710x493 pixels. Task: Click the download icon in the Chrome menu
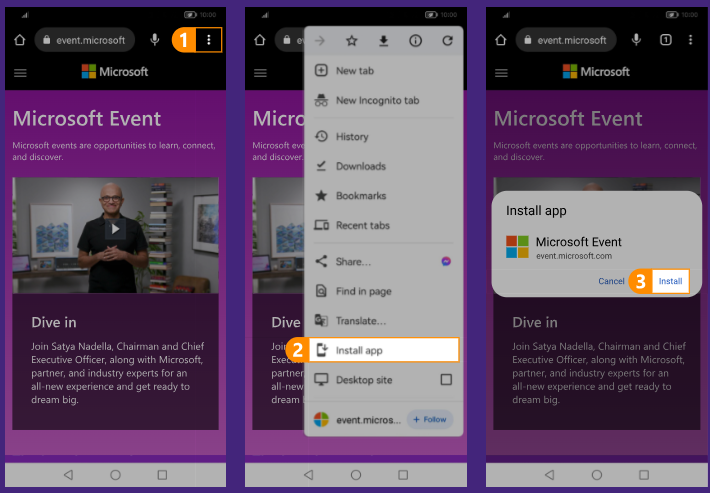tap(384, 41)
